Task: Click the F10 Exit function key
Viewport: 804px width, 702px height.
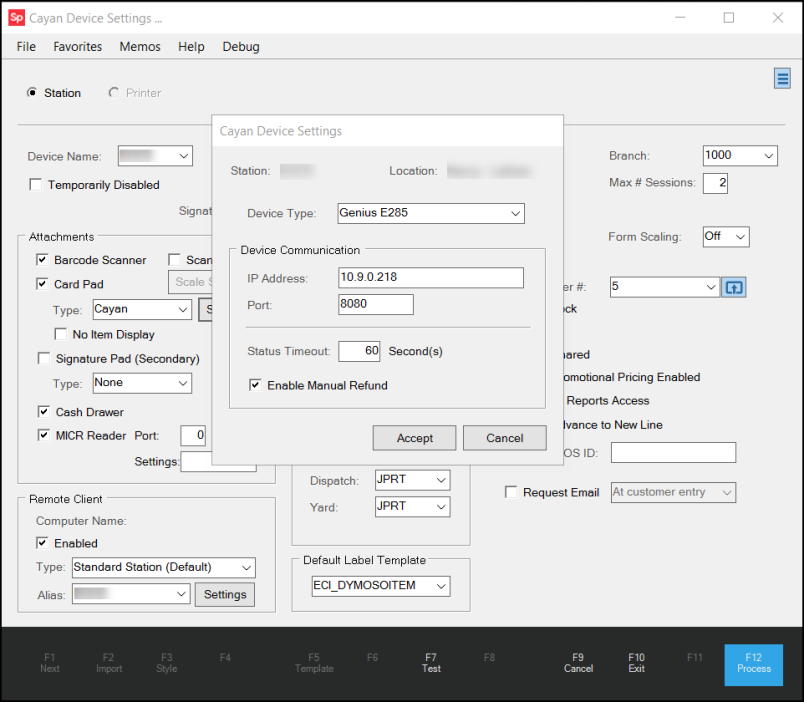Action: [636, 663]
